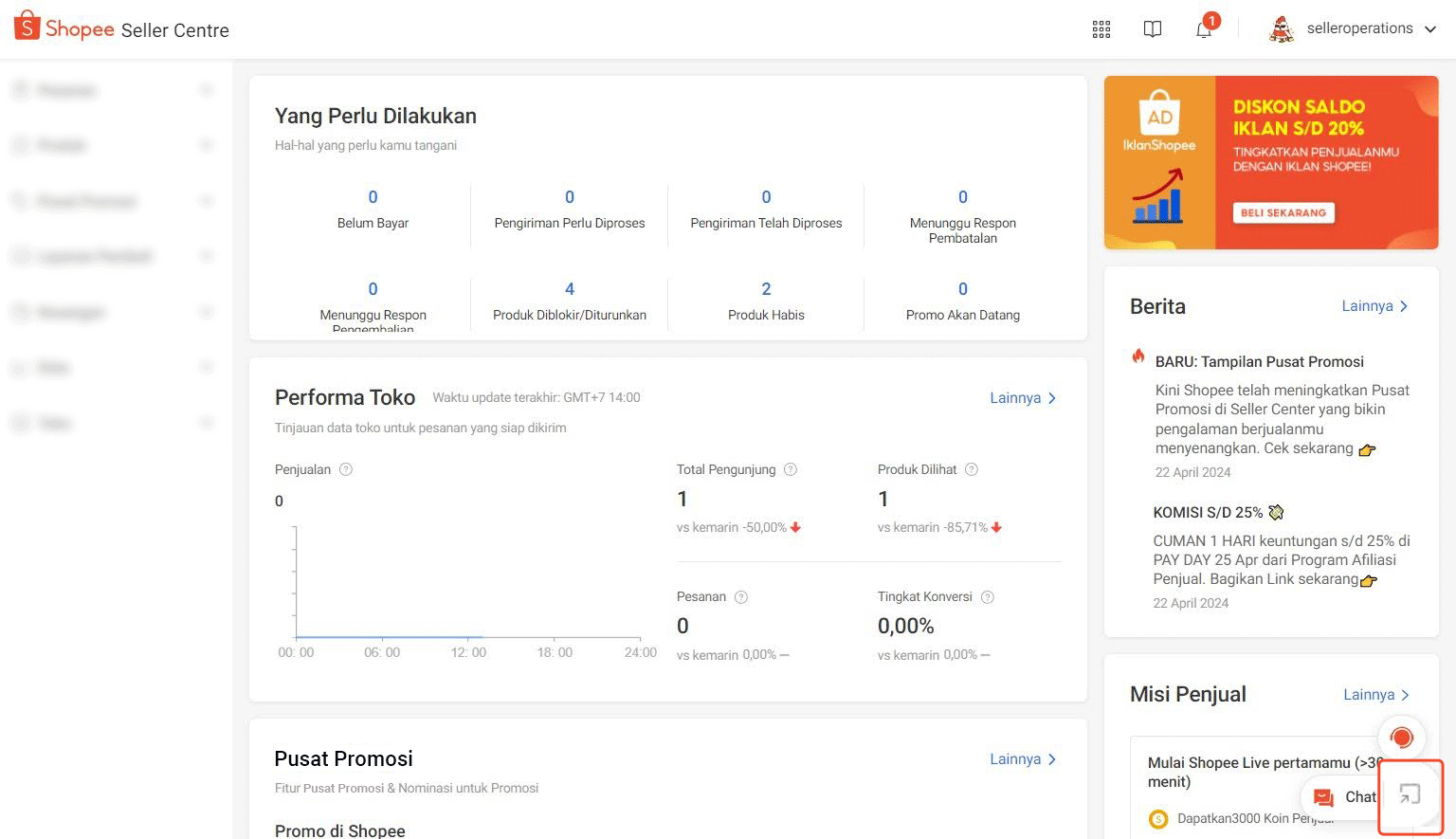Click the Beli Sekarang banner button

click(1283, 212)
